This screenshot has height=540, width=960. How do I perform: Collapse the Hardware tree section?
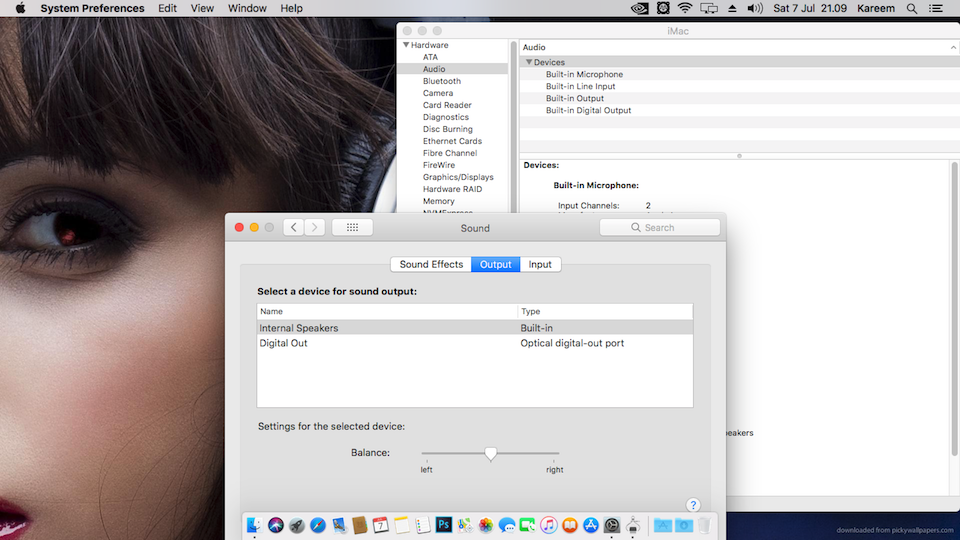click(x=406, y=45)
